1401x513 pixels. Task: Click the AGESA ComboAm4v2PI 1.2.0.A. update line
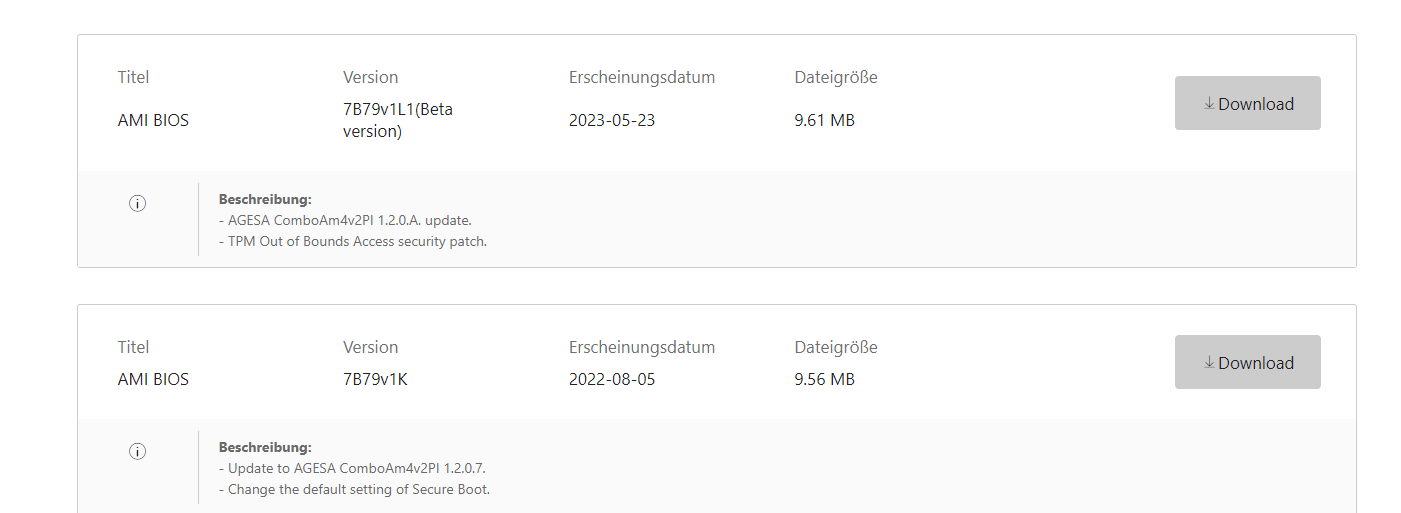(x=345, y=220)
